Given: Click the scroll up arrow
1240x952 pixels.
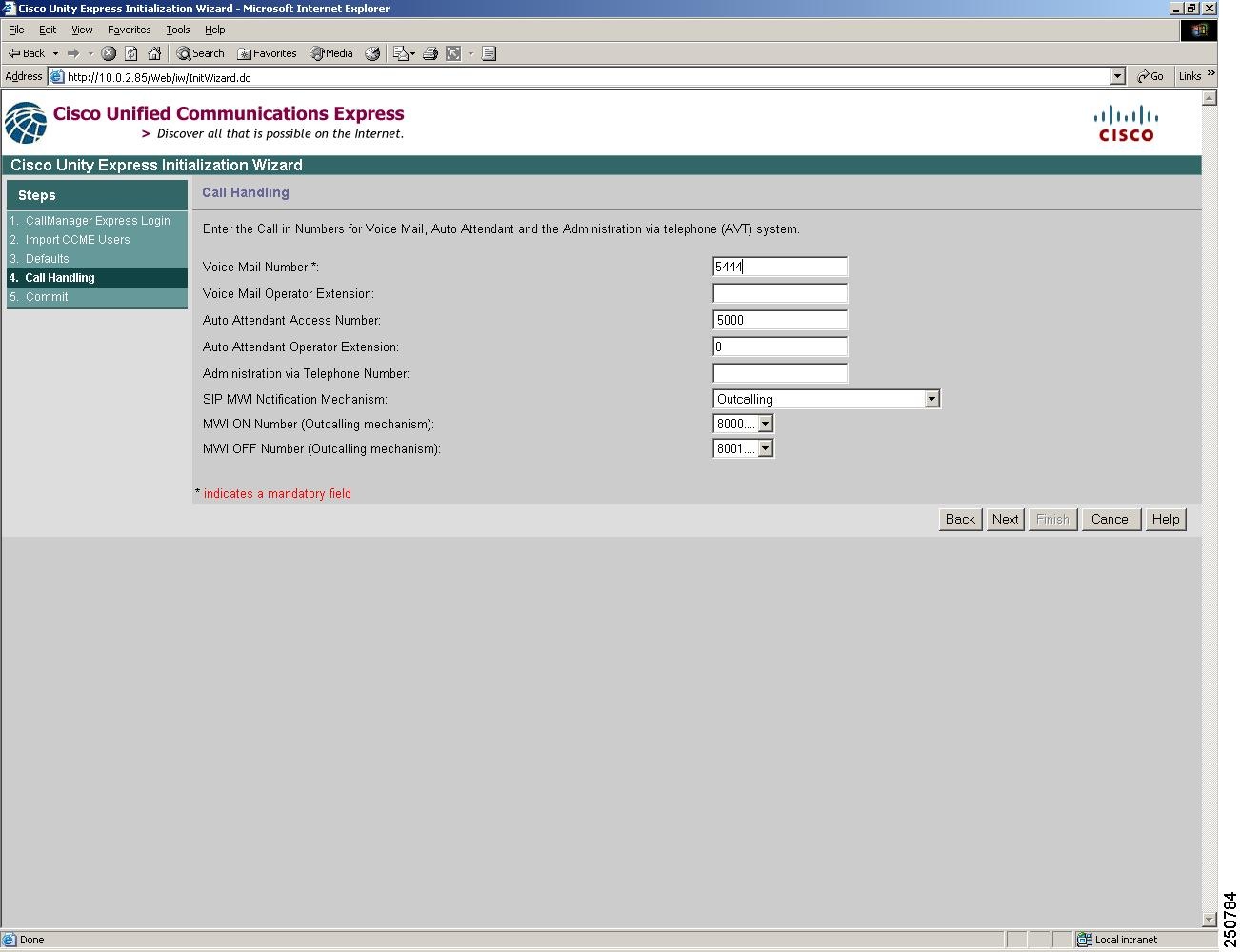Looking at the screenshot, I should click(1210, 98).
